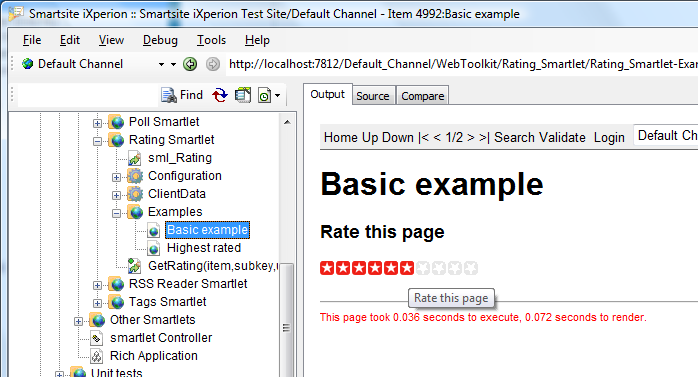The image size is (698, 377).
Task: Open the dropdown arrow beside the clock page icon
Action: pyautogui.click(x=278, y=95)
